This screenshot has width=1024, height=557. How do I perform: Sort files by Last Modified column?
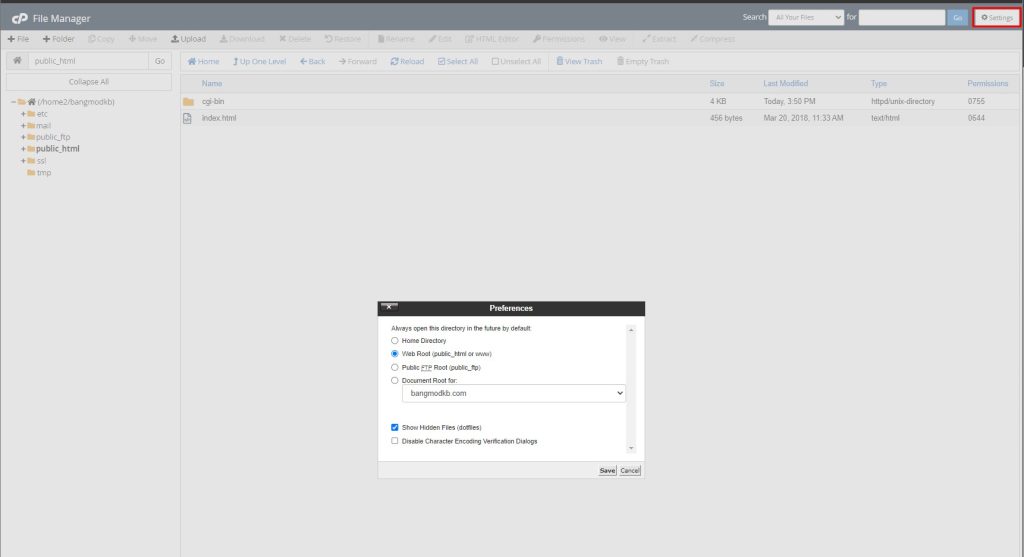pos(785,84)
